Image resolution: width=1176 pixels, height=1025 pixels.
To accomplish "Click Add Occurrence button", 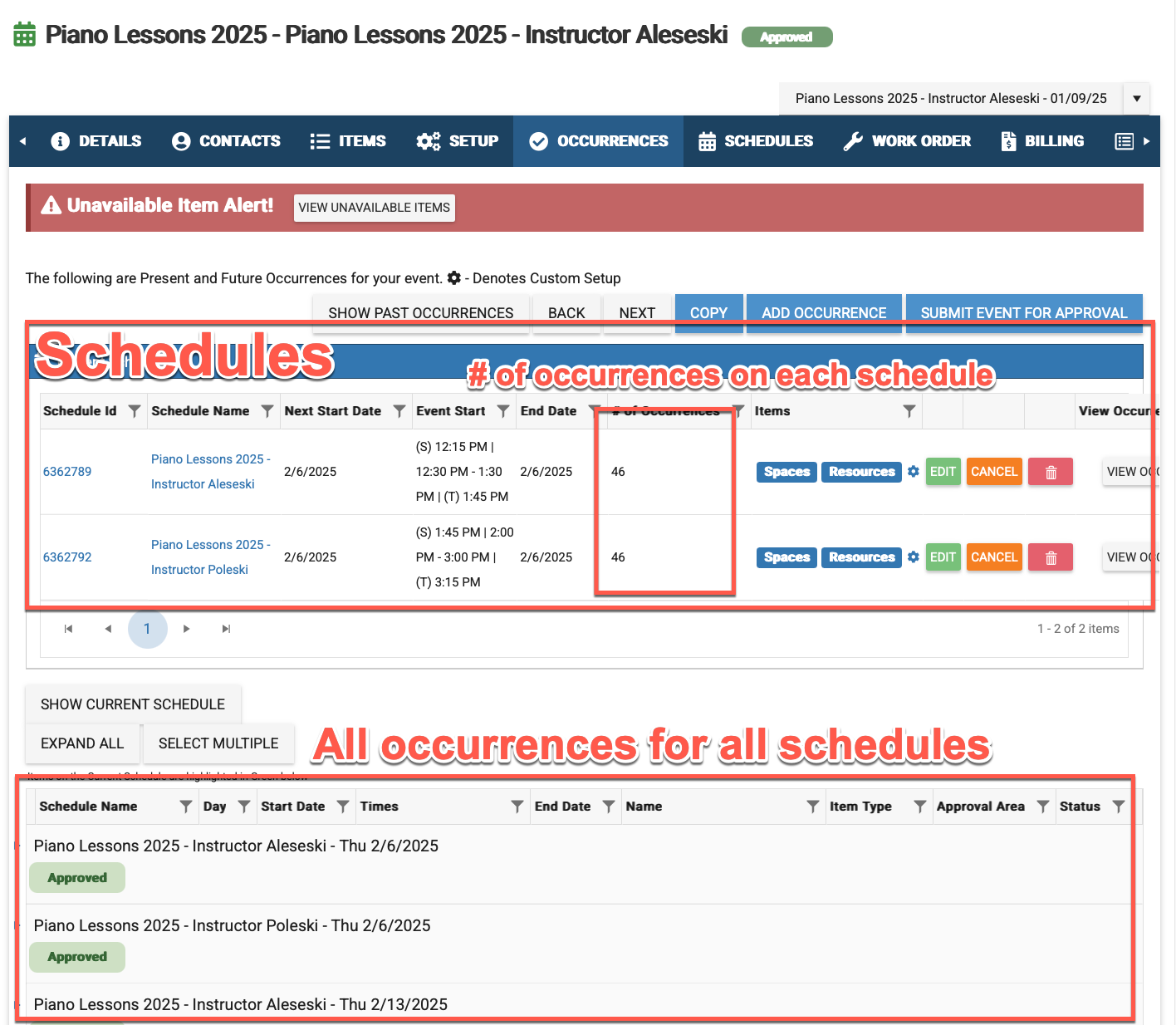I will [824, 313].
